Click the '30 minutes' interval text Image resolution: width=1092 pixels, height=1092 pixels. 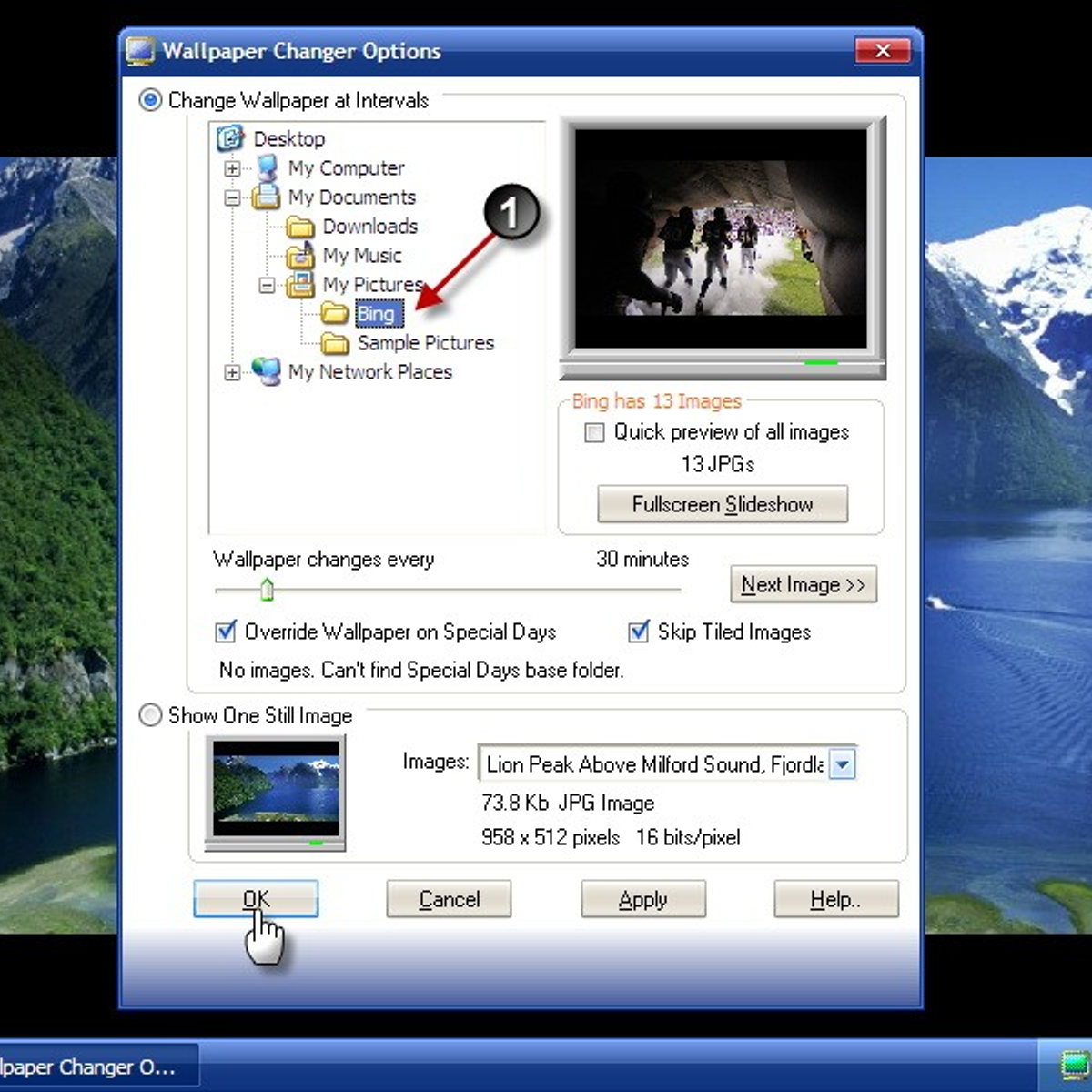coord(642,559)
